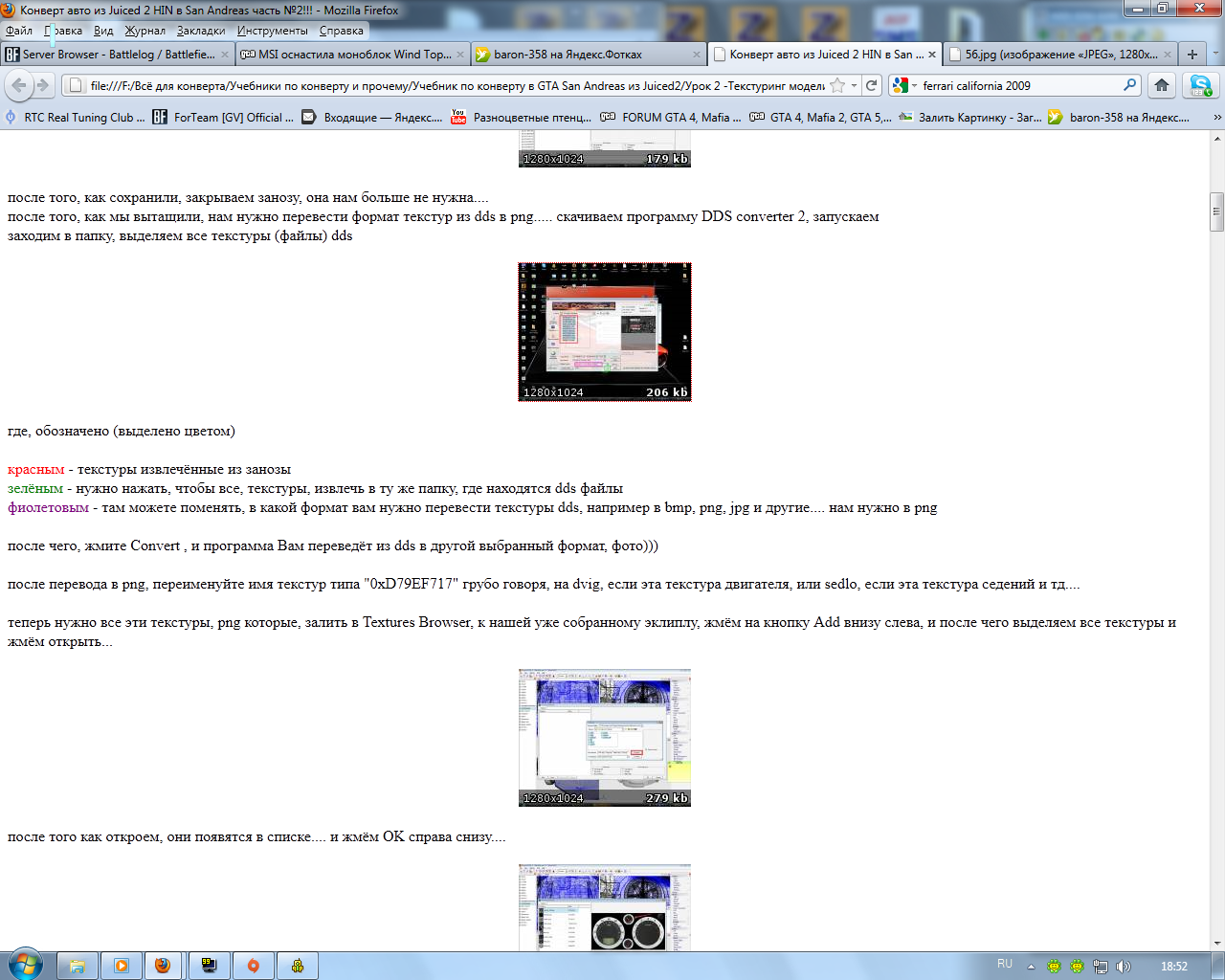Open baron-358 на Яндекс bookmark in toolbar
Screen dimensions: 1225x980
point(1120,118)
